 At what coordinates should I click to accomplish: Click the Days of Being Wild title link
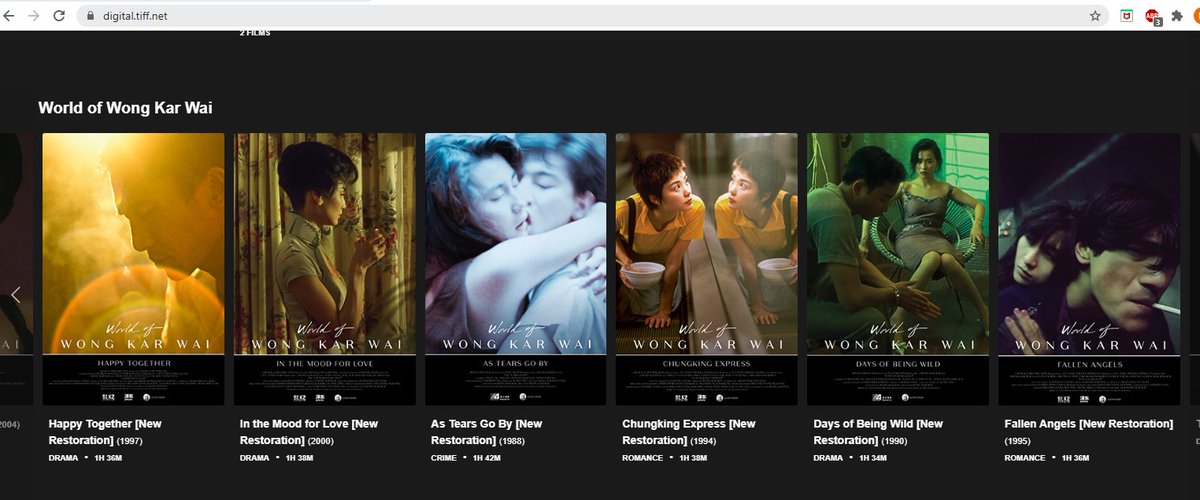(878, 432)
